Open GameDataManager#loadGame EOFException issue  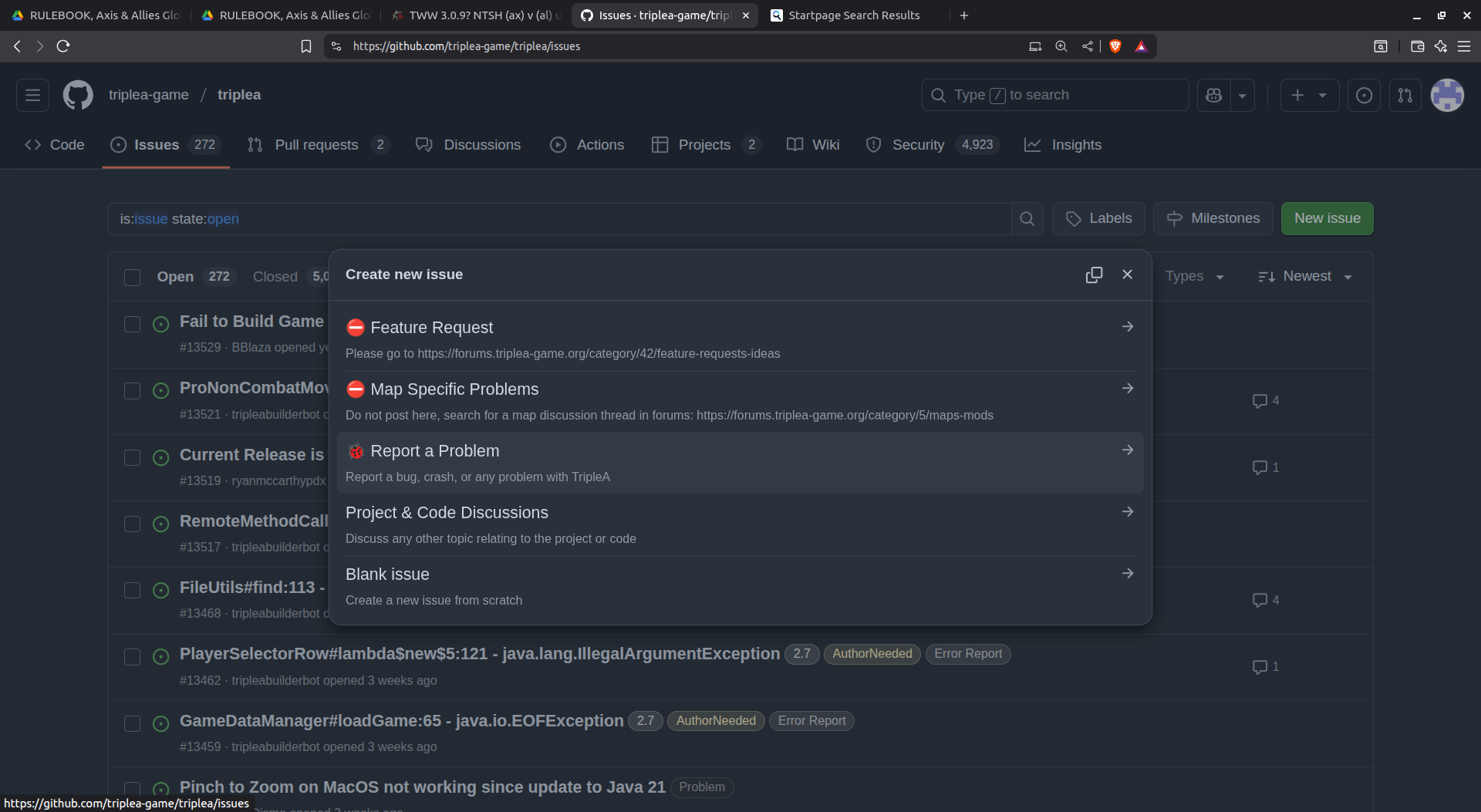click(x=401, y=721)
